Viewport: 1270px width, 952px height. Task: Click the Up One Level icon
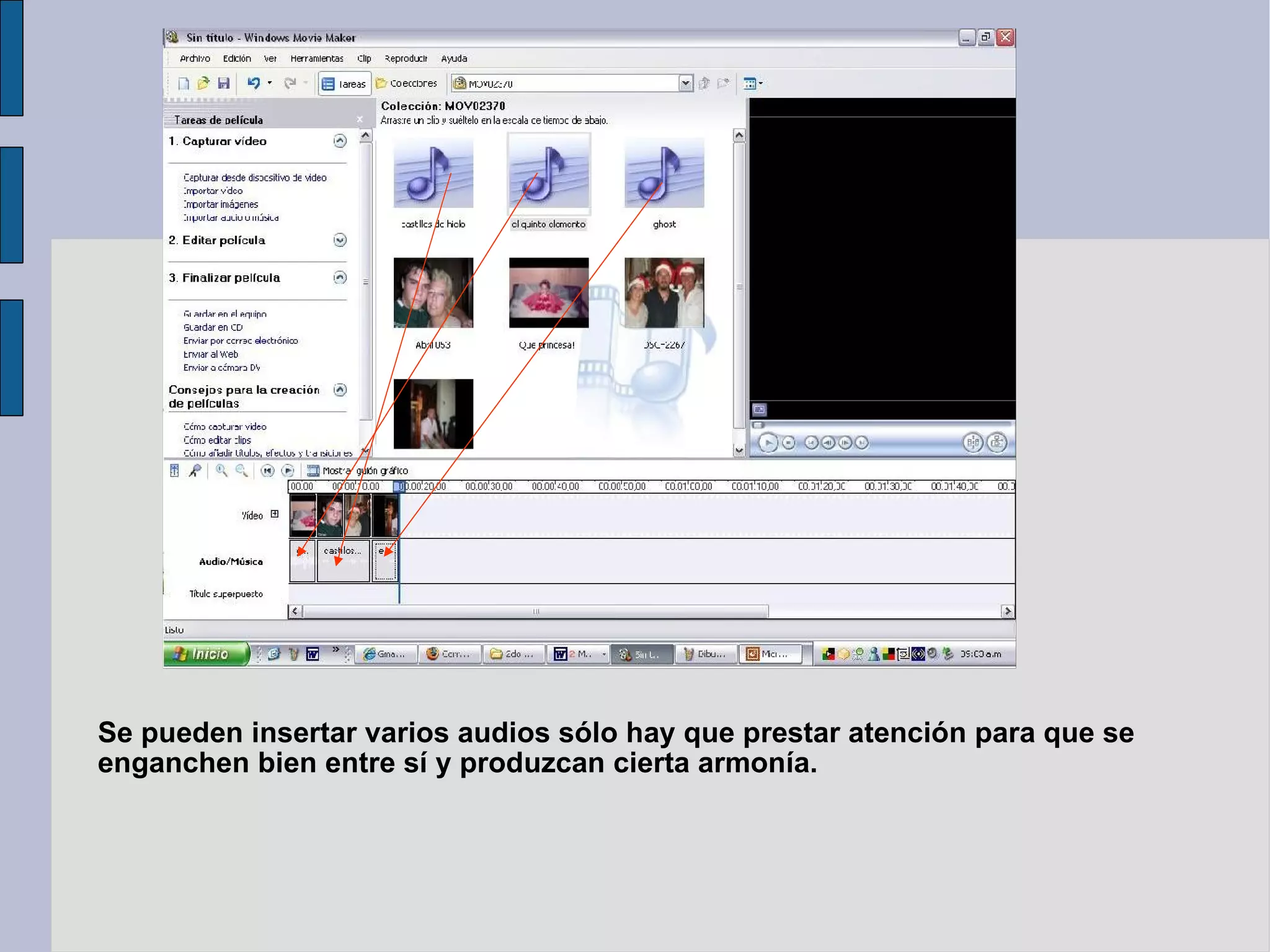pyautogui.click(x=704, y=83)
